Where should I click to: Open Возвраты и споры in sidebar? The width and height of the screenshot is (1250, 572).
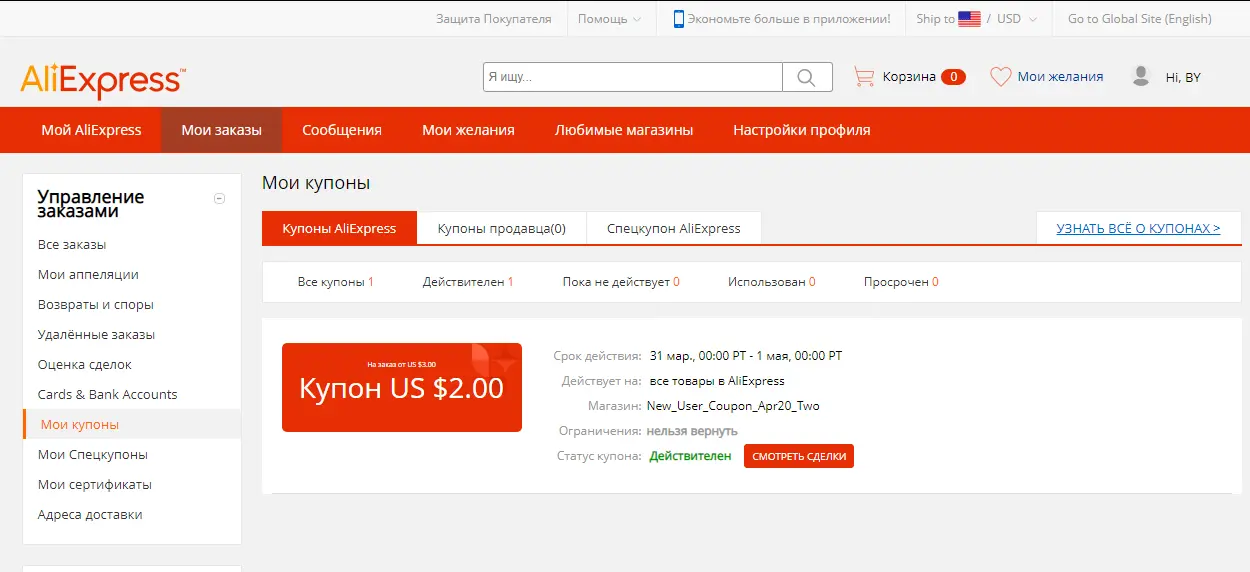(96, 304)
